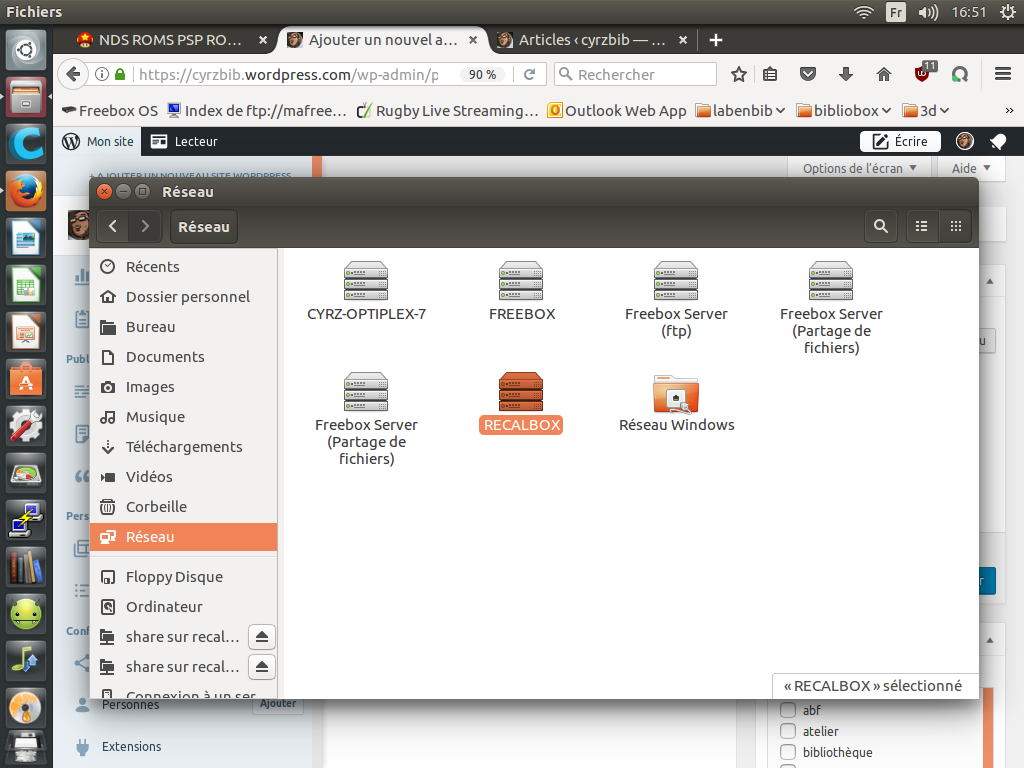Screen dimensions: 1024x768
Task: Expand the Aide dropdown
Action: (971, 169)
